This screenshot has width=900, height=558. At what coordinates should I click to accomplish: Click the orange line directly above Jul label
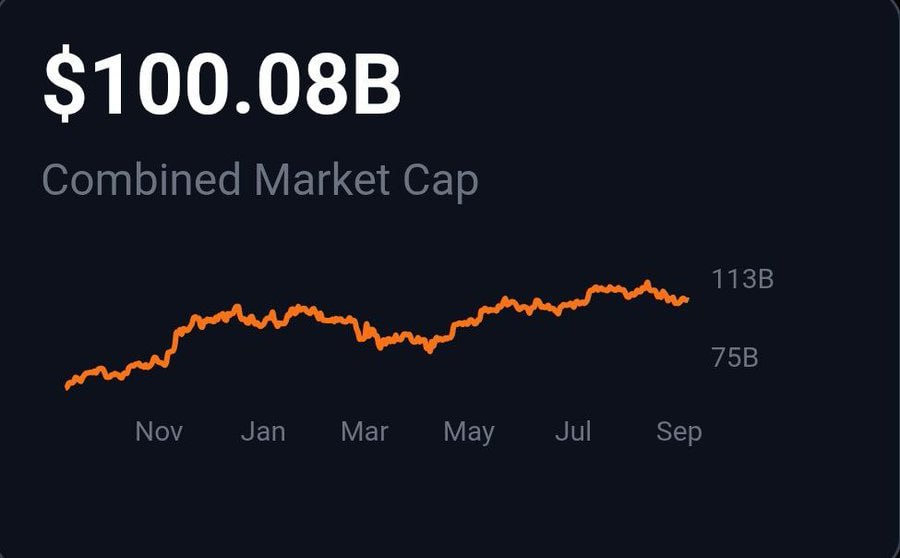[x=573, y=304]
